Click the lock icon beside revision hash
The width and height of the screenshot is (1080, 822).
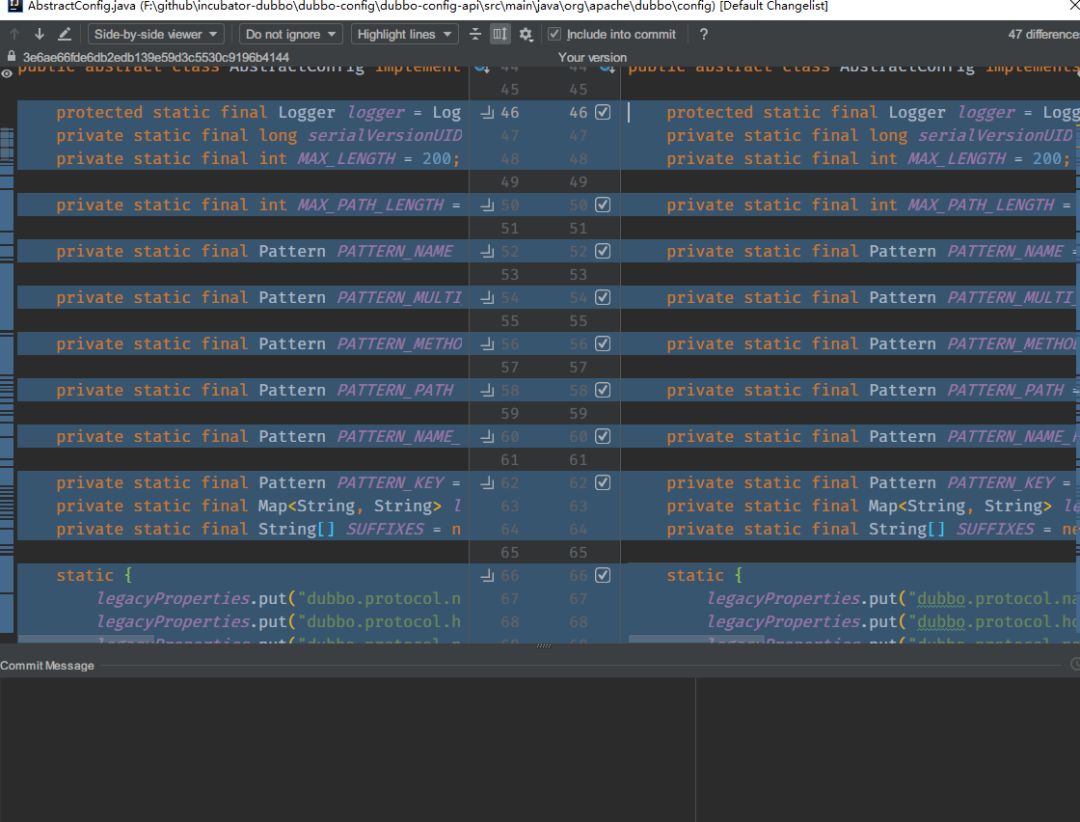11,56
